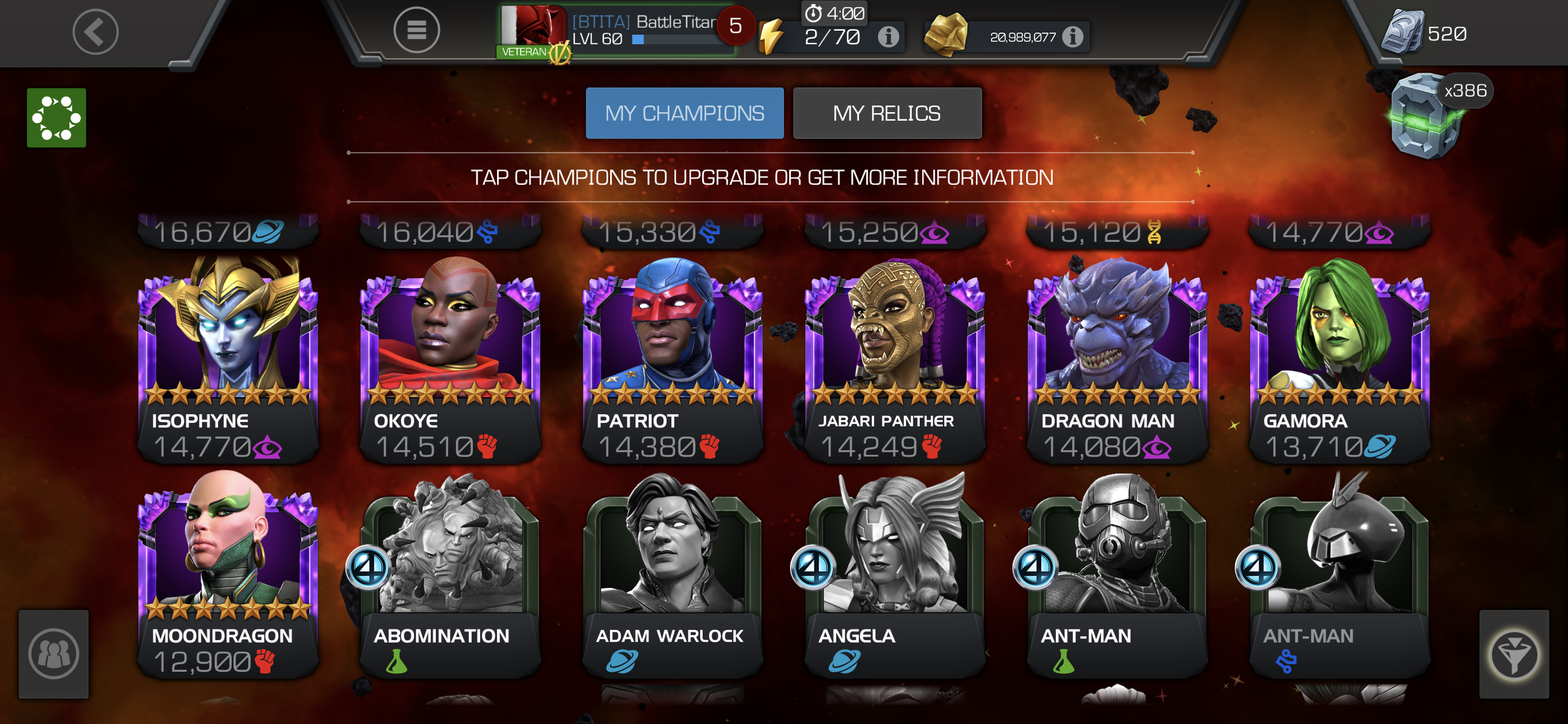The width and height of the screenshot is (1568, 724).
Task: Select the My Champions tab
Action: tap(684, 113)
